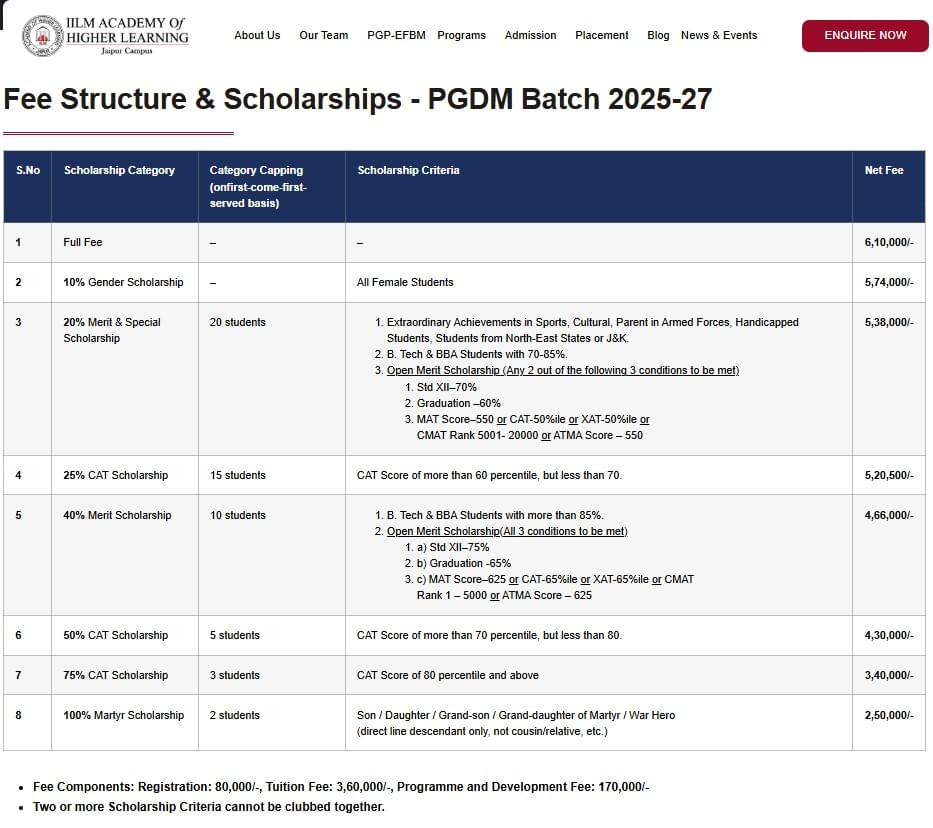Click the Open Merit Scholarship any-2-conditions text
Viewport: 933px width, 828px height.
click(x=563, y=370)
